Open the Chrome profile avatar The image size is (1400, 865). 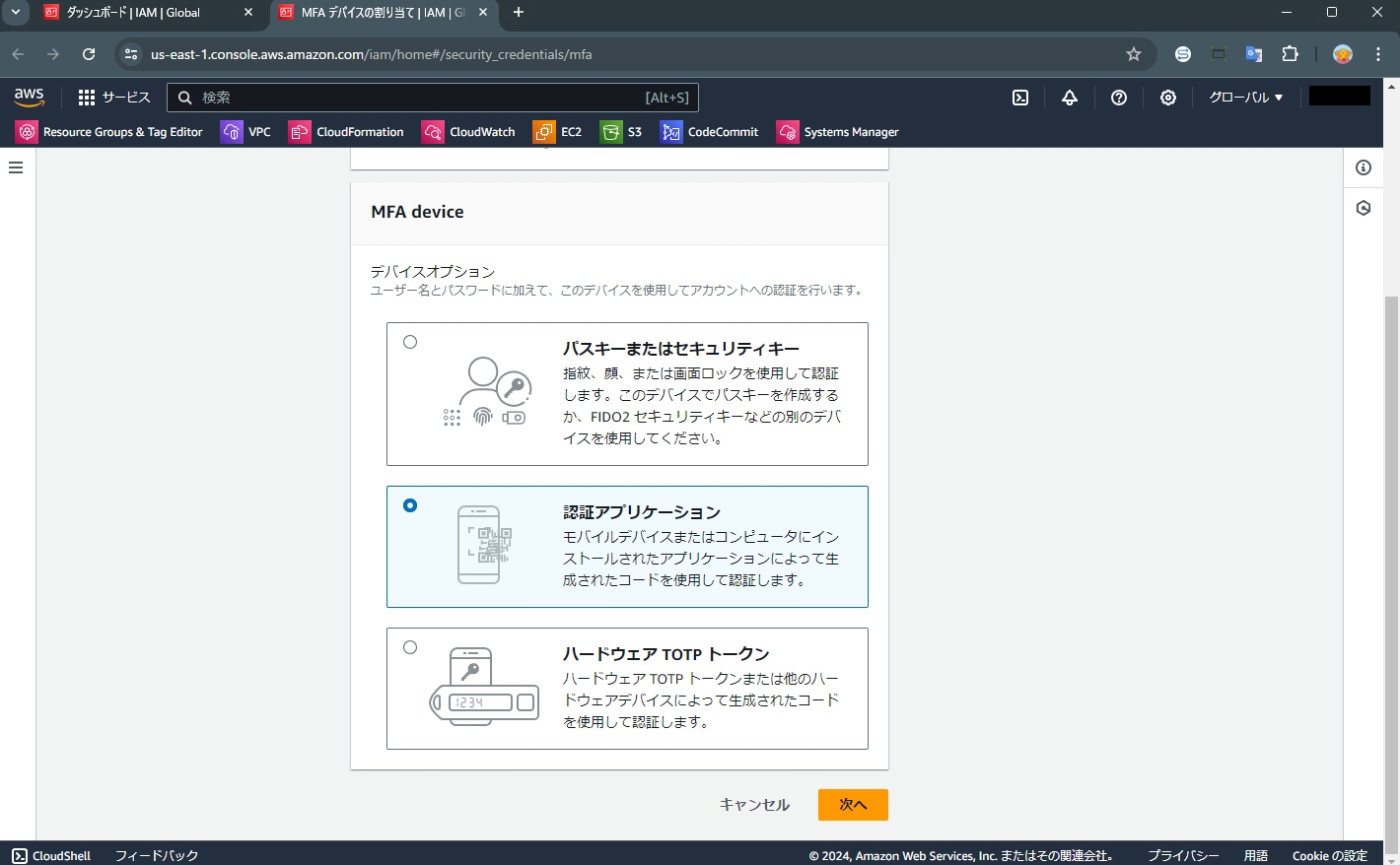(1343, 54)
